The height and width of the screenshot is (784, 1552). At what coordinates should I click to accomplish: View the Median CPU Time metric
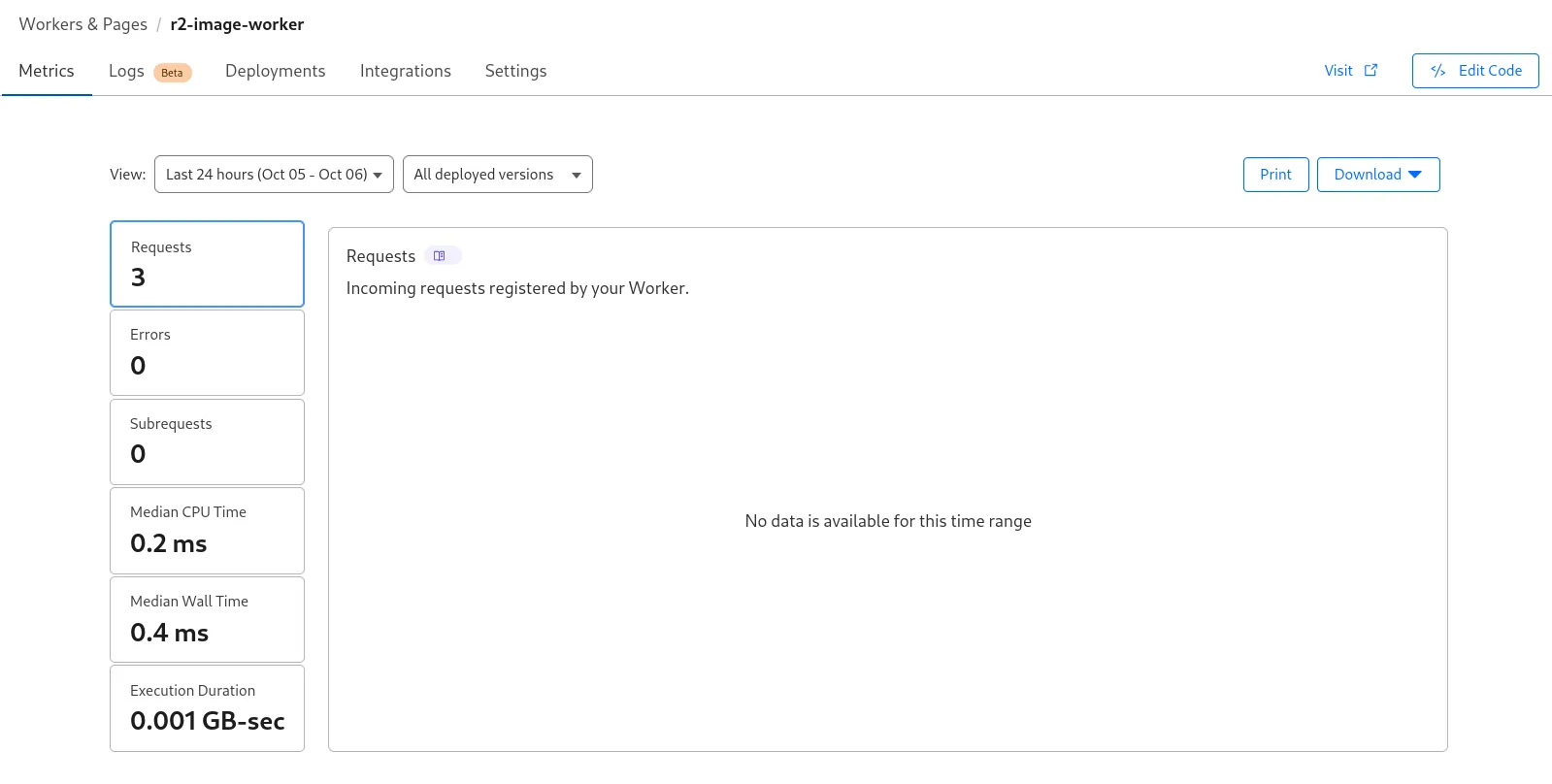tap(207, 530)
